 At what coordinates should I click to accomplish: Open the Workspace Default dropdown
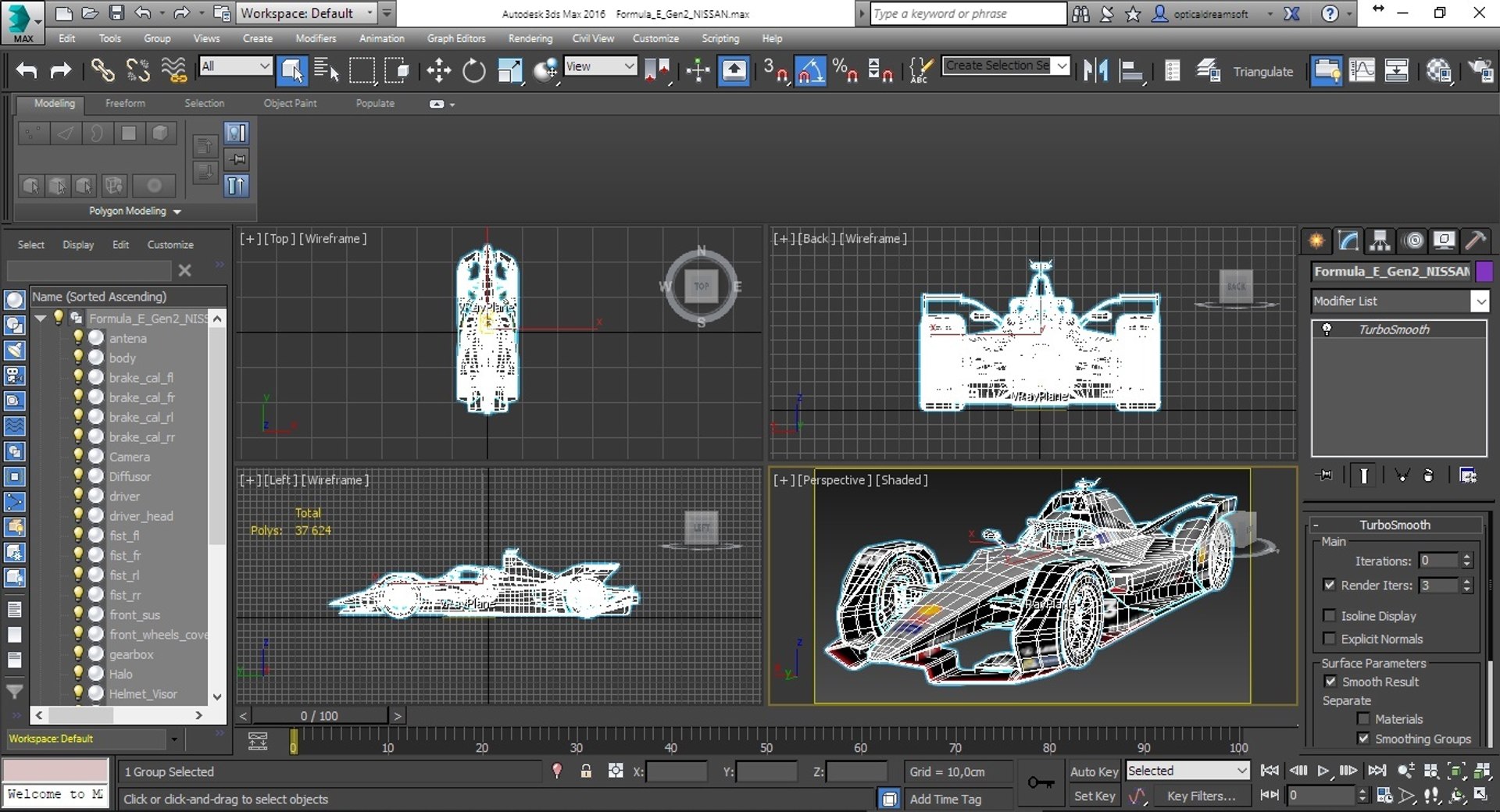click(308, 12)
